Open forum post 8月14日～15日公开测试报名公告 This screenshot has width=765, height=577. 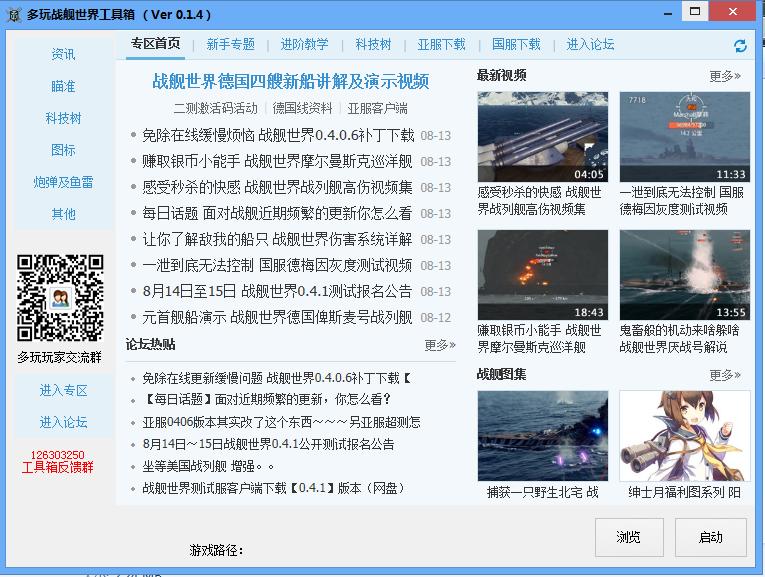point(268,444)
